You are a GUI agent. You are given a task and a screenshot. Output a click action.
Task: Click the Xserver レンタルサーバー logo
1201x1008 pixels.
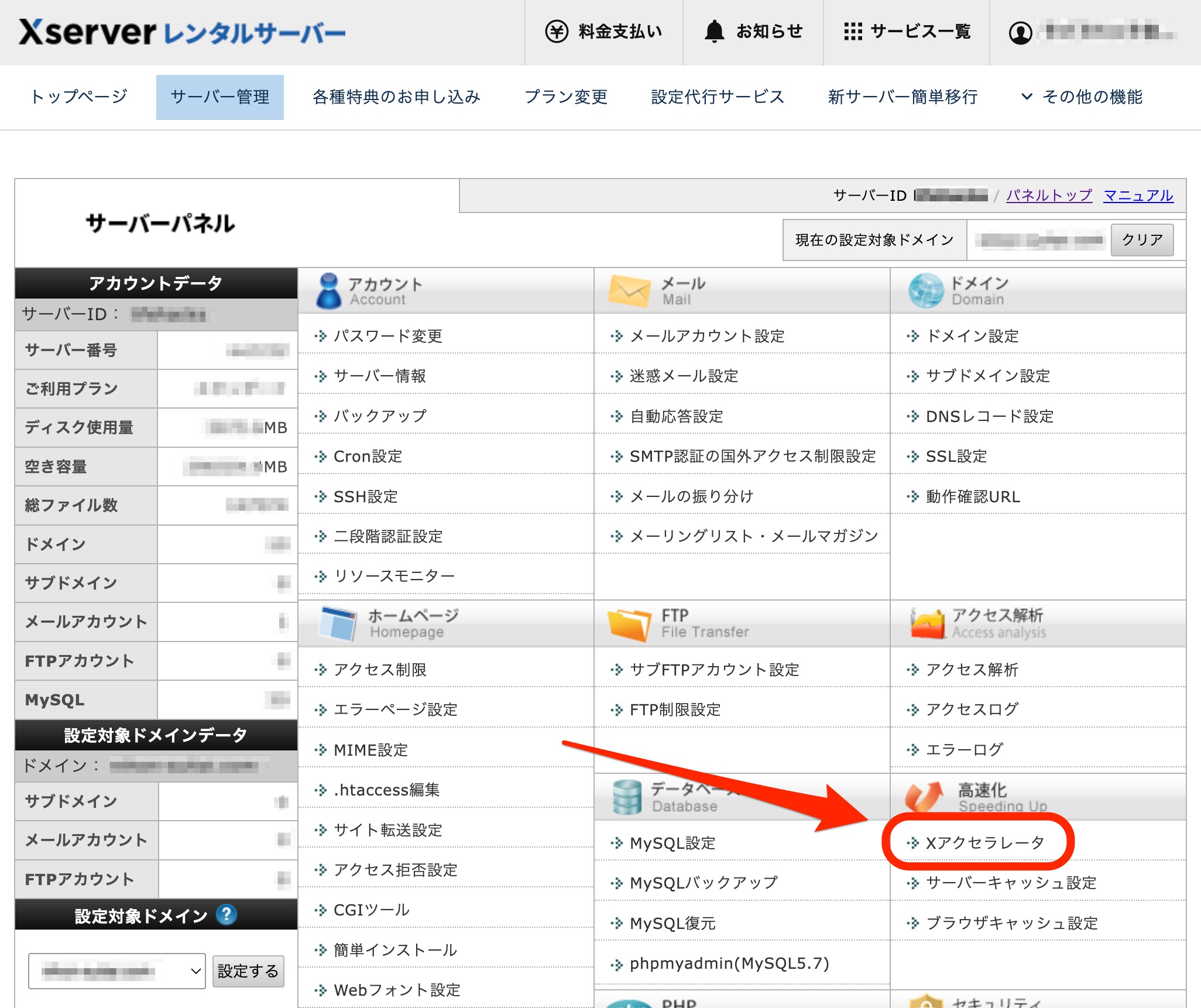point(182,32)
